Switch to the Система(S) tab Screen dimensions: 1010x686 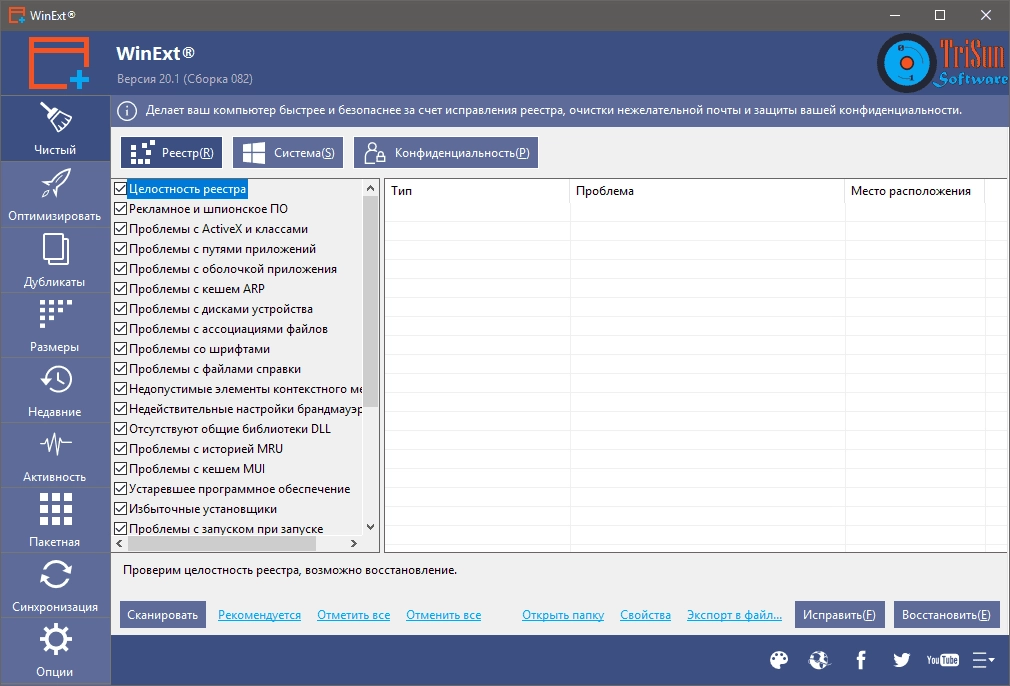[288, 153]
